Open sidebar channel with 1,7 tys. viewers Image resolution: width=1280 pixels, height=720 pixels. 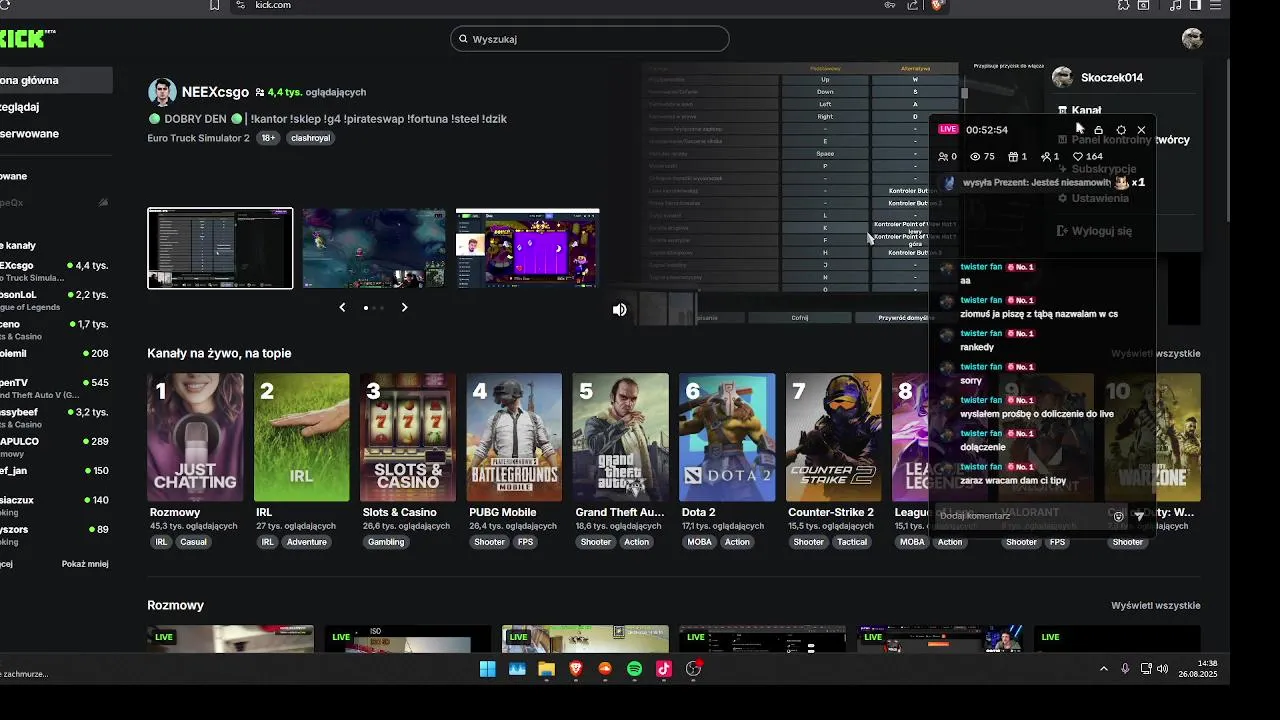(x=56, y=330)
